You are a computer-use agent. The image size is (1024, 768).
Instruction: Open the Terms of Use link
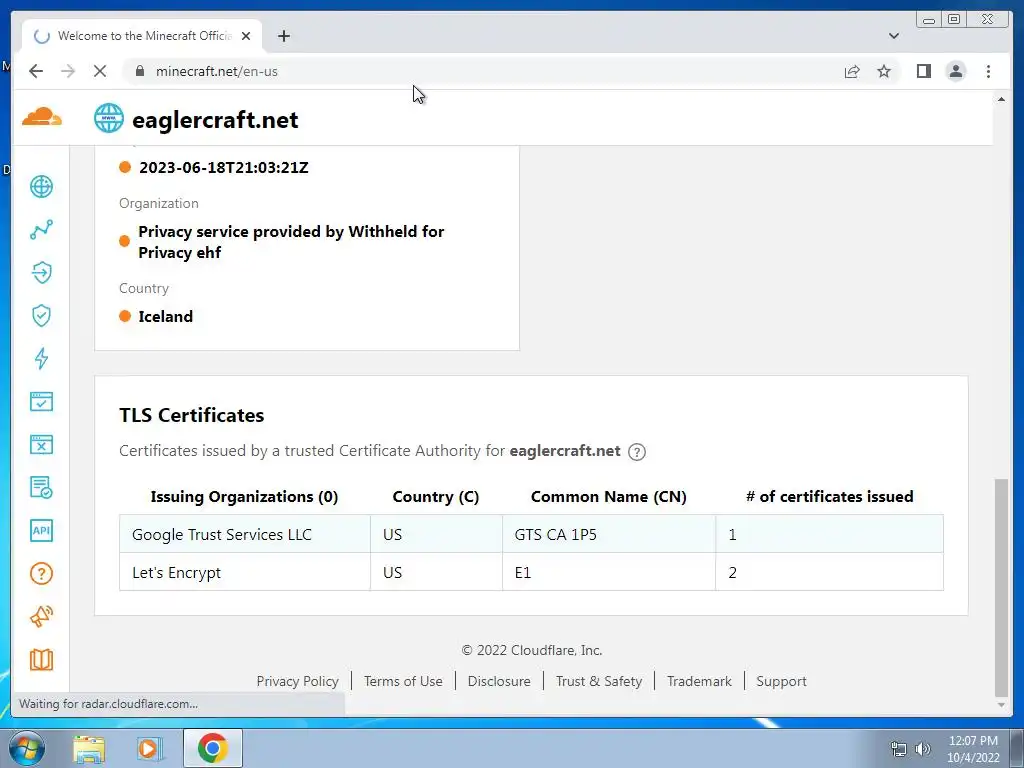[x=403, y=681]
